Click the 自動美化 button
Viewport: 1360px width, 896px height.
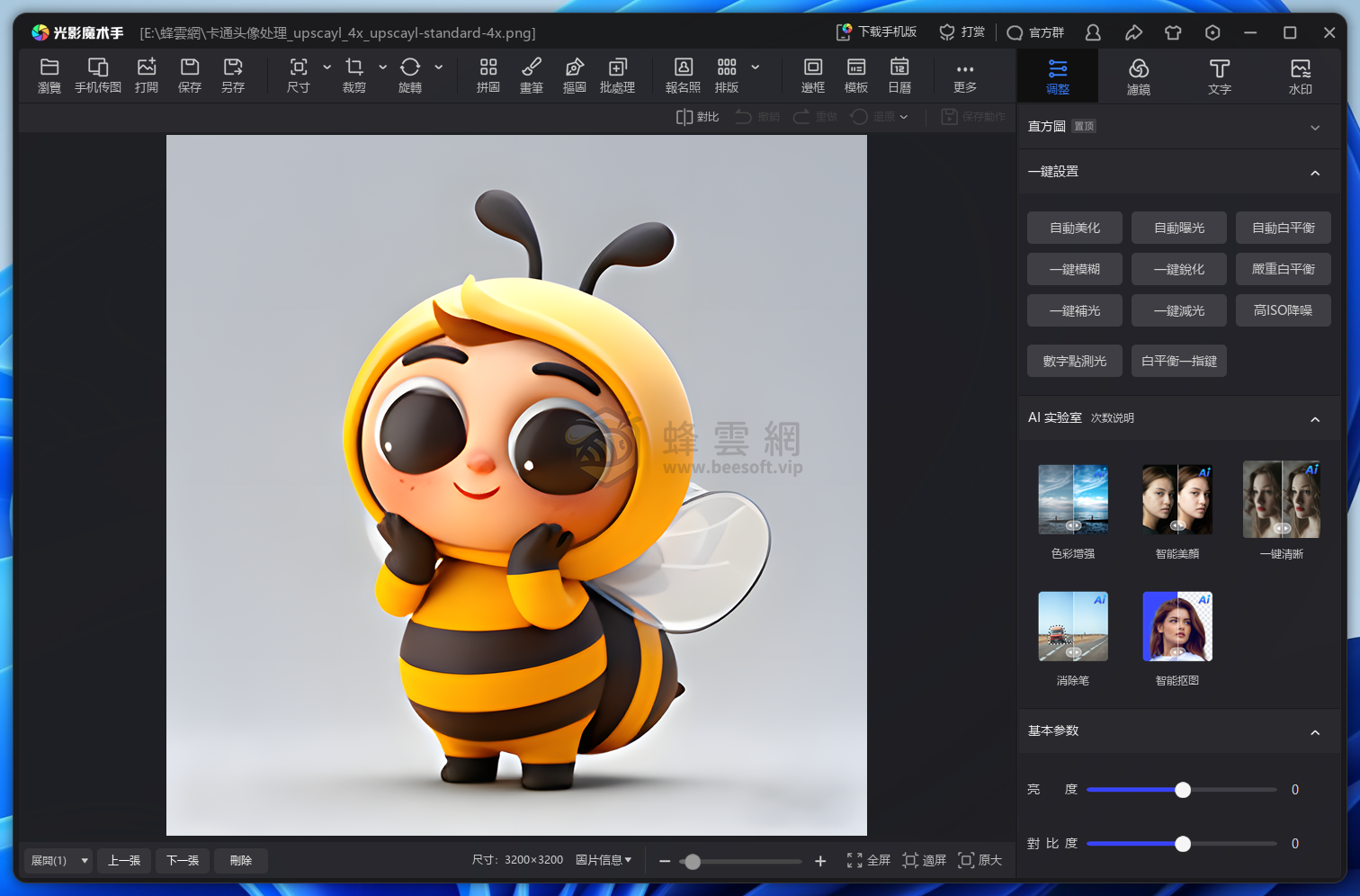[x=1075, y=228]
